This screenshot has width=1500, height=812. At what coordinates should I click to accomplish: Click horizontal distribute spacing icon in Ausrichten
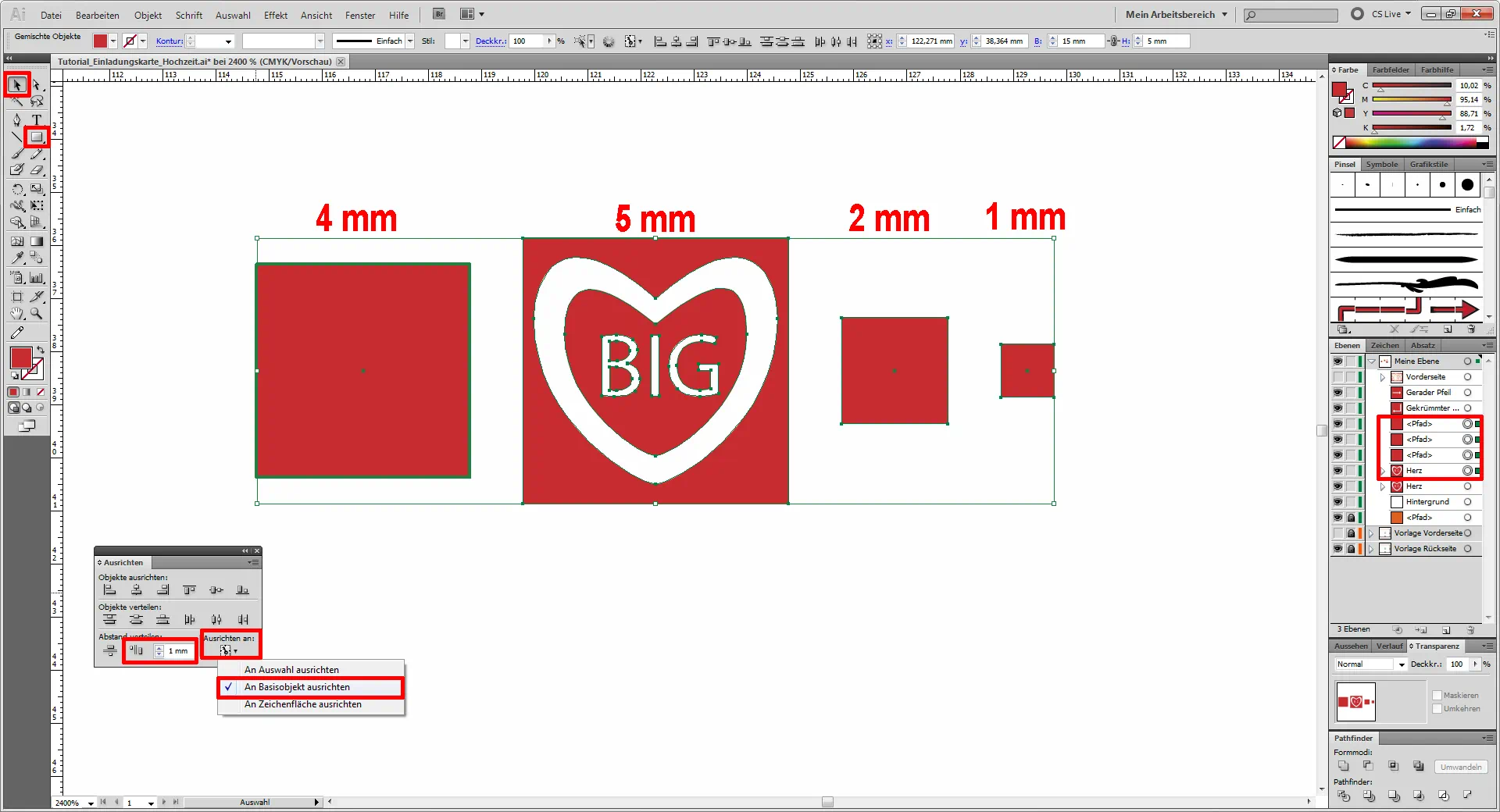[137, 650]
